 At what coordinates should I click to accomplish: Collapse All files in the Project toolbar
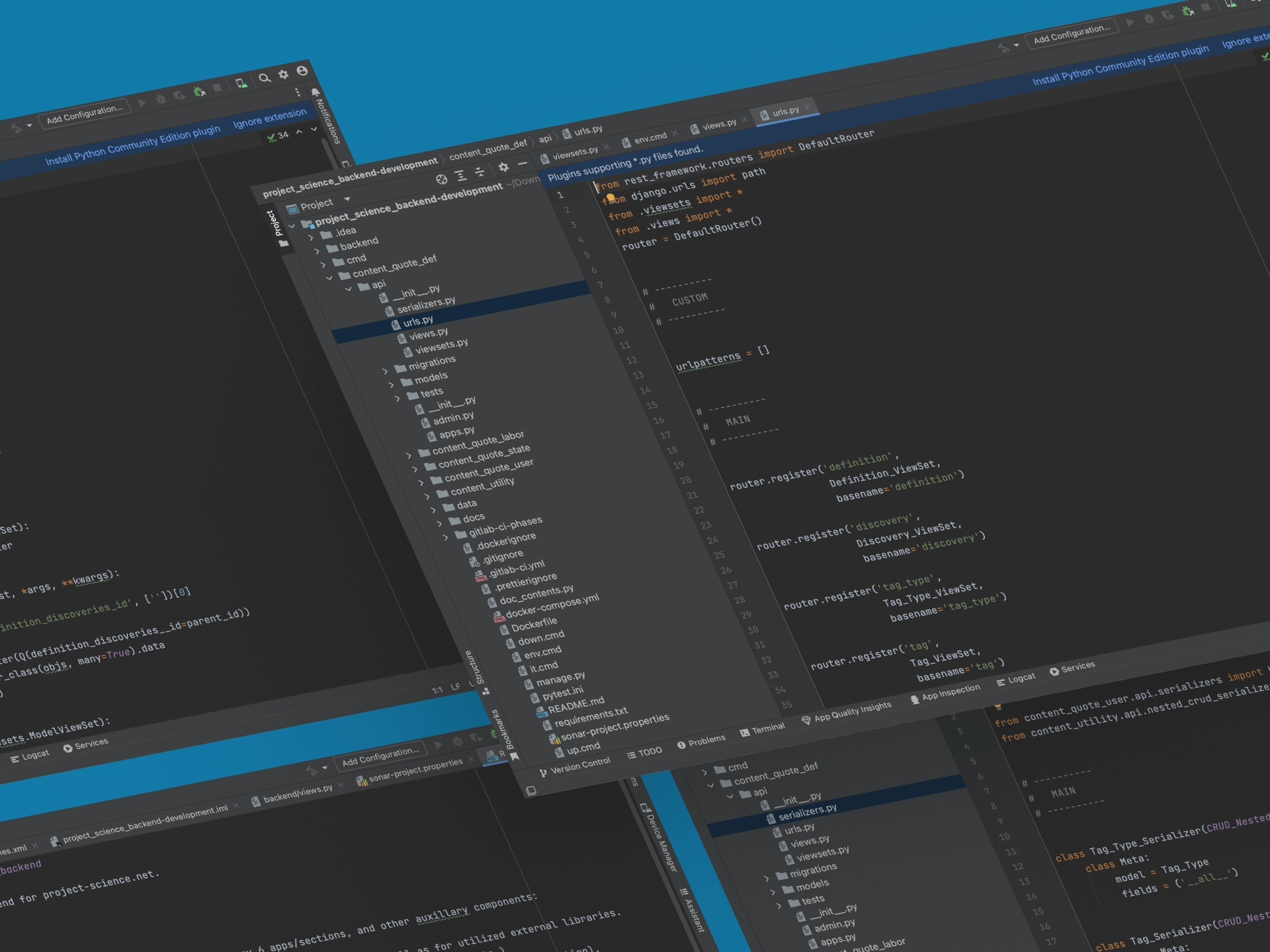[478, 172]
